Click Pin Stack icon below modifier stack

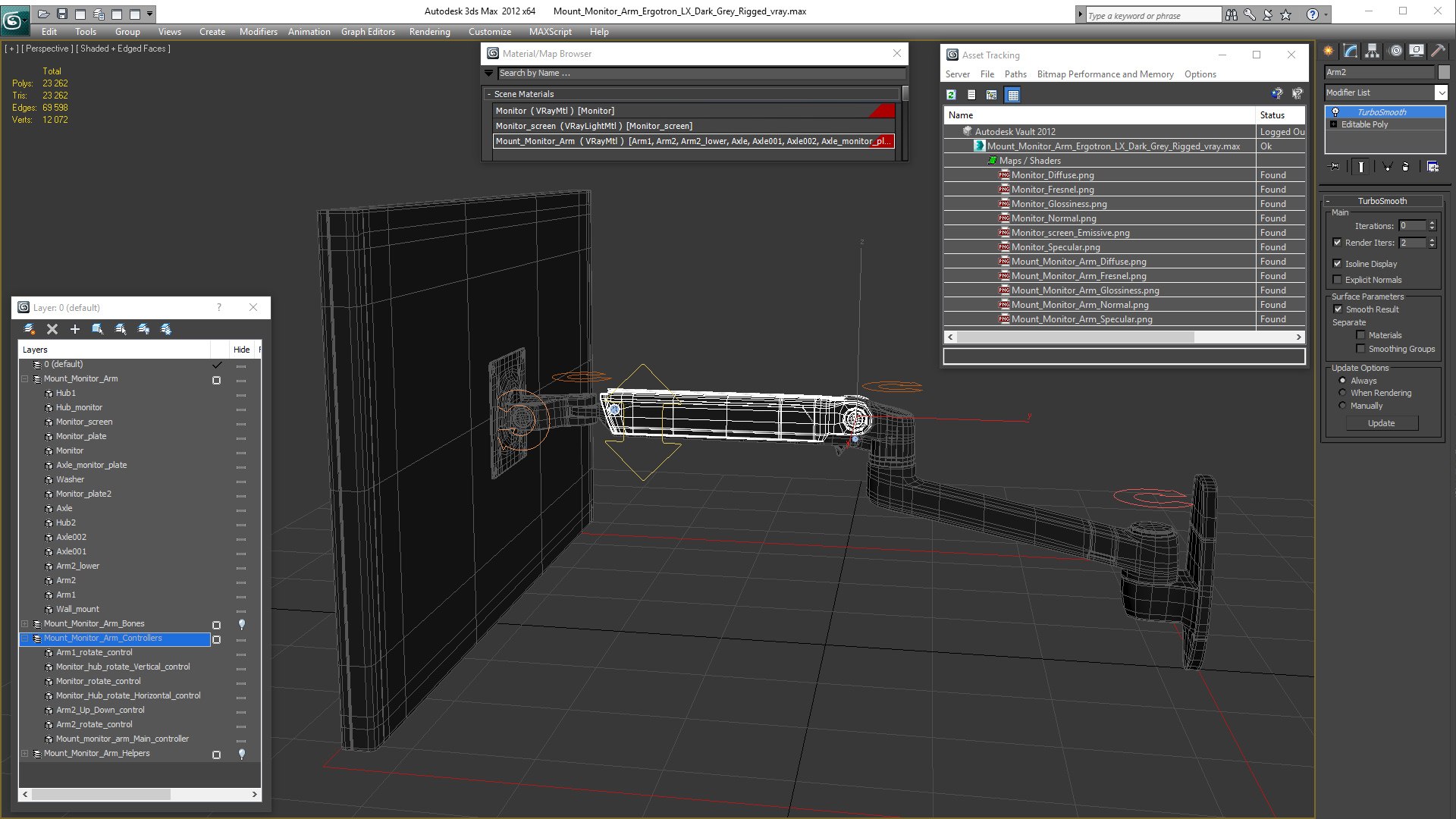(x=1335, y=167)
